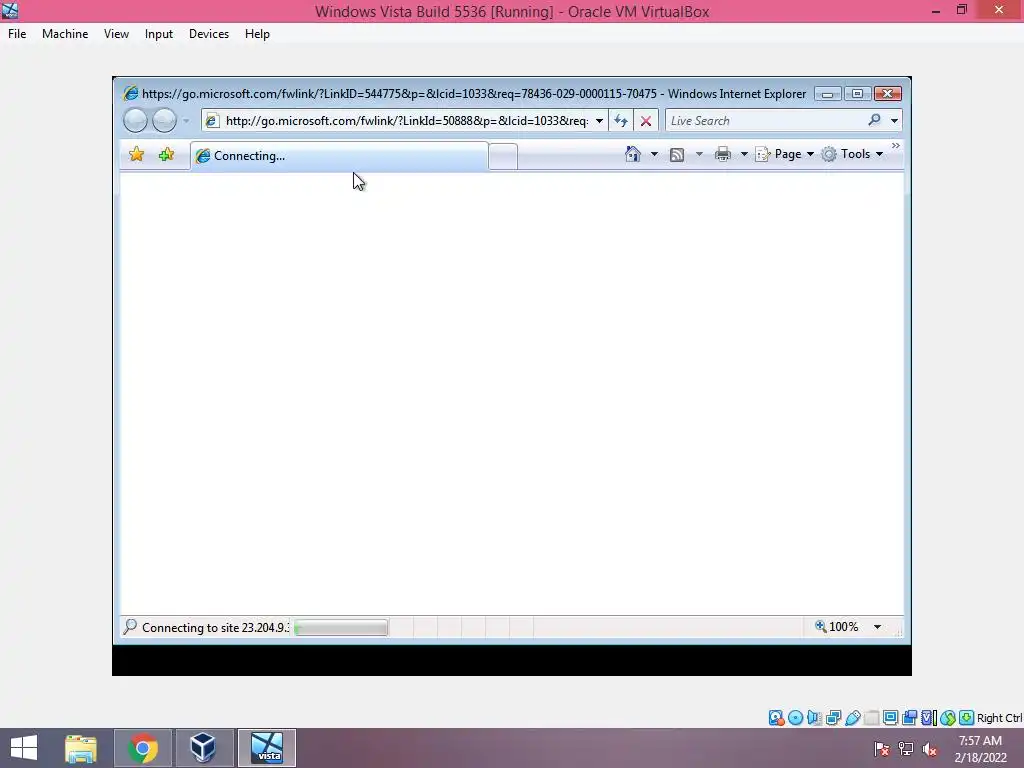The image size is (1024, 768).
Task: Click the Print icon
Action: (722, 155)
